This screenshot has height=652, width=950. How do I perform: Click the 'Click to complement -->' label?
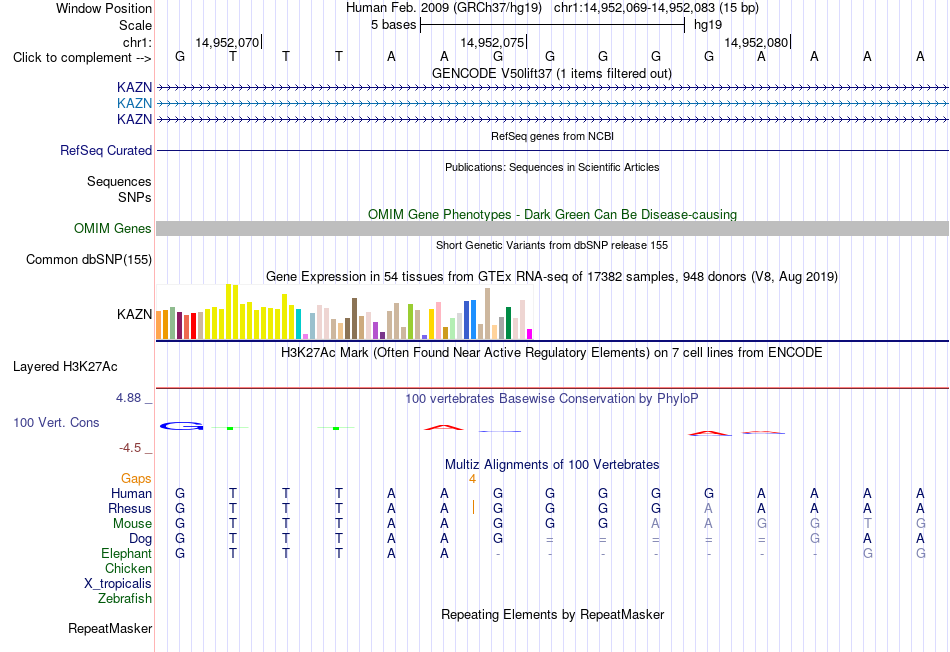(82, 58)
